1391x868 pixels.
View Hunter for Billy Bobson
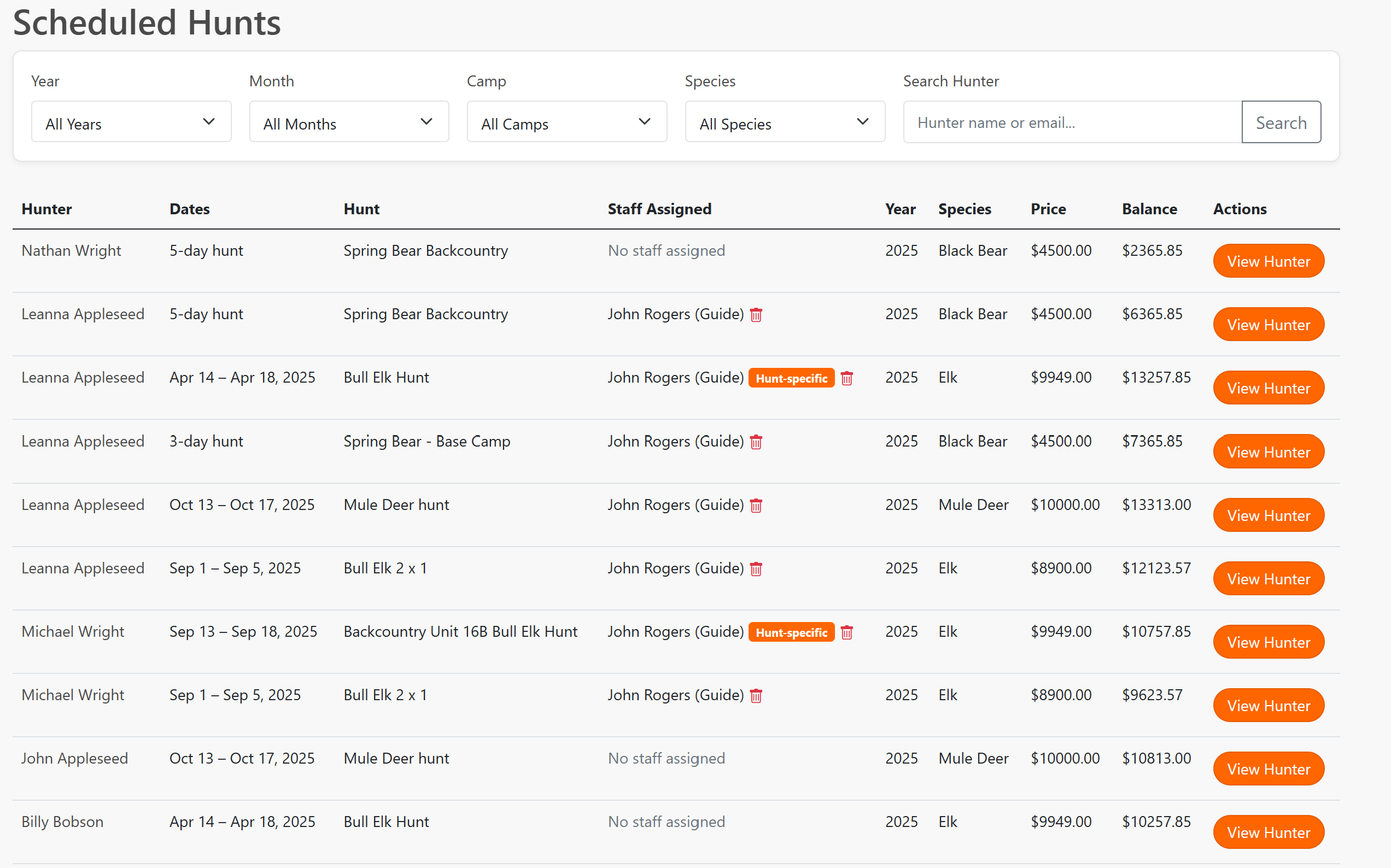[1269, 832]
